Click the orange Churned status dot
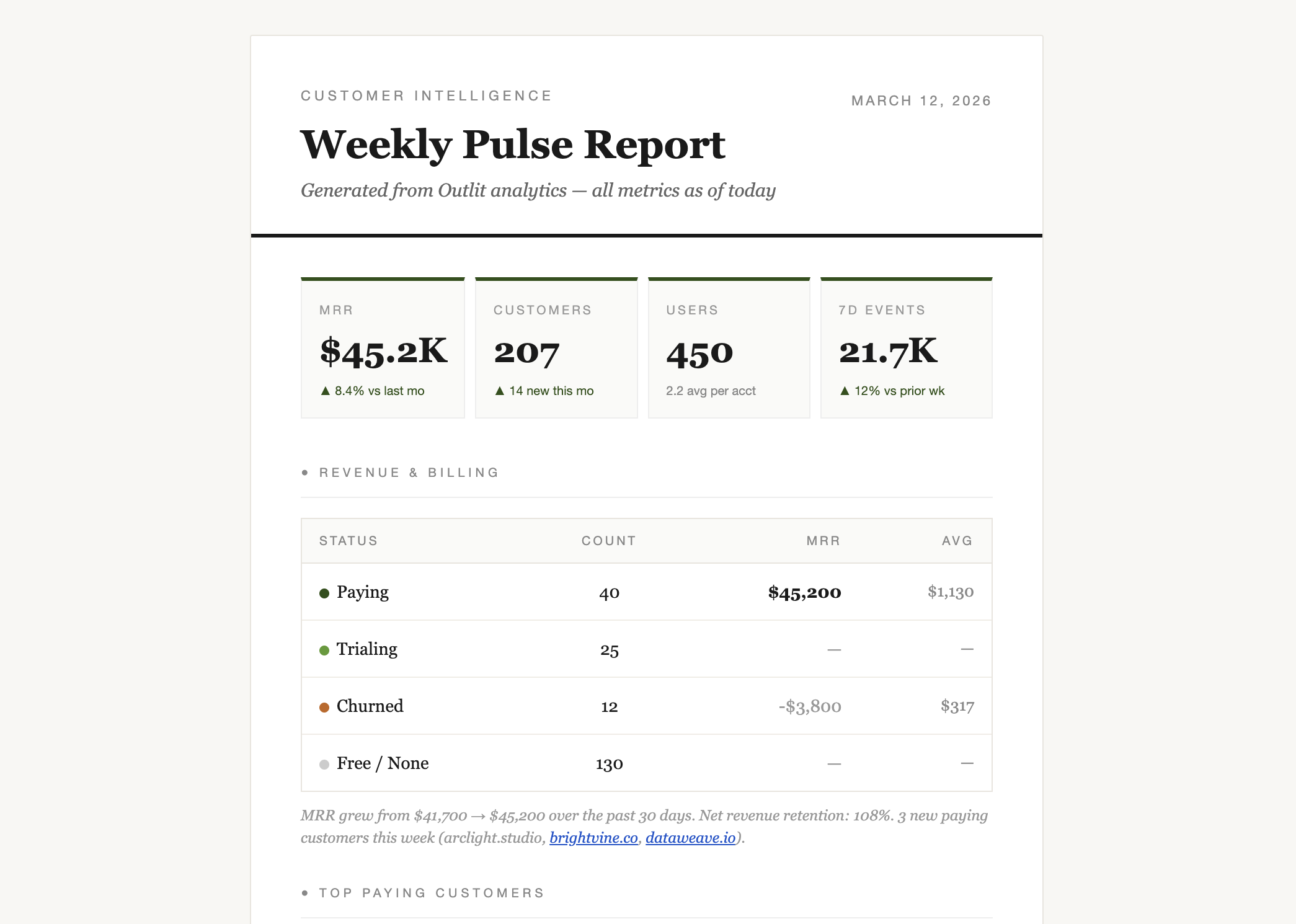The height and width of the screenshot is (924, 1296). click(x=324, y=708)
